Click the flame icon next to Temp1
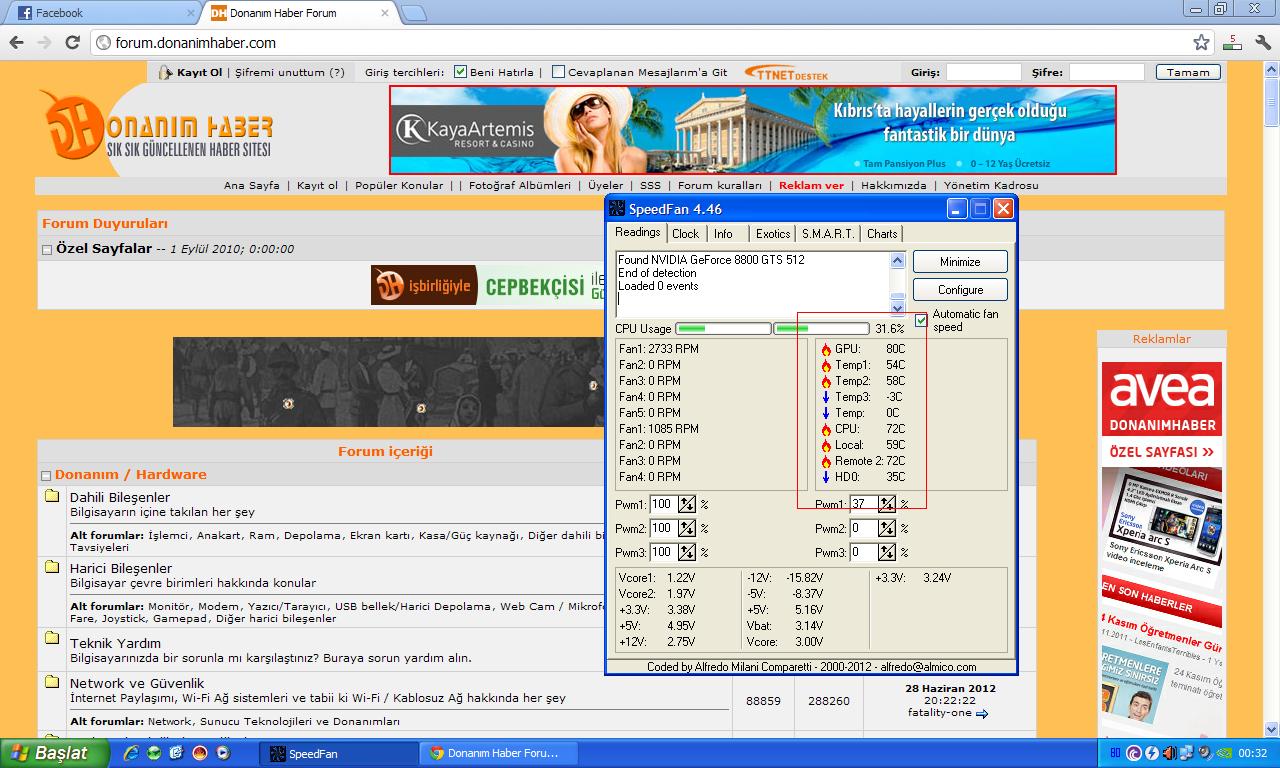Screen dimensions: 1280x768 point(826,365)
